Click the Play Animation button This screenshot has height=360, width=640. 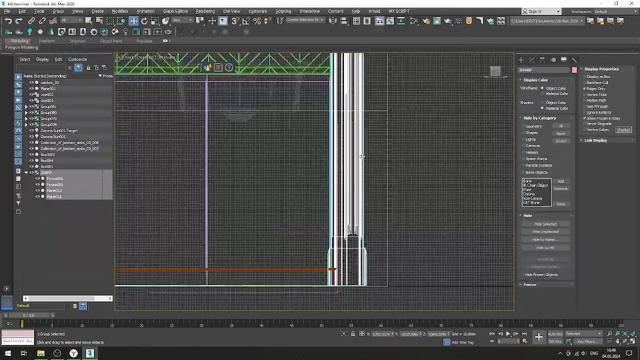click(508, 334)
